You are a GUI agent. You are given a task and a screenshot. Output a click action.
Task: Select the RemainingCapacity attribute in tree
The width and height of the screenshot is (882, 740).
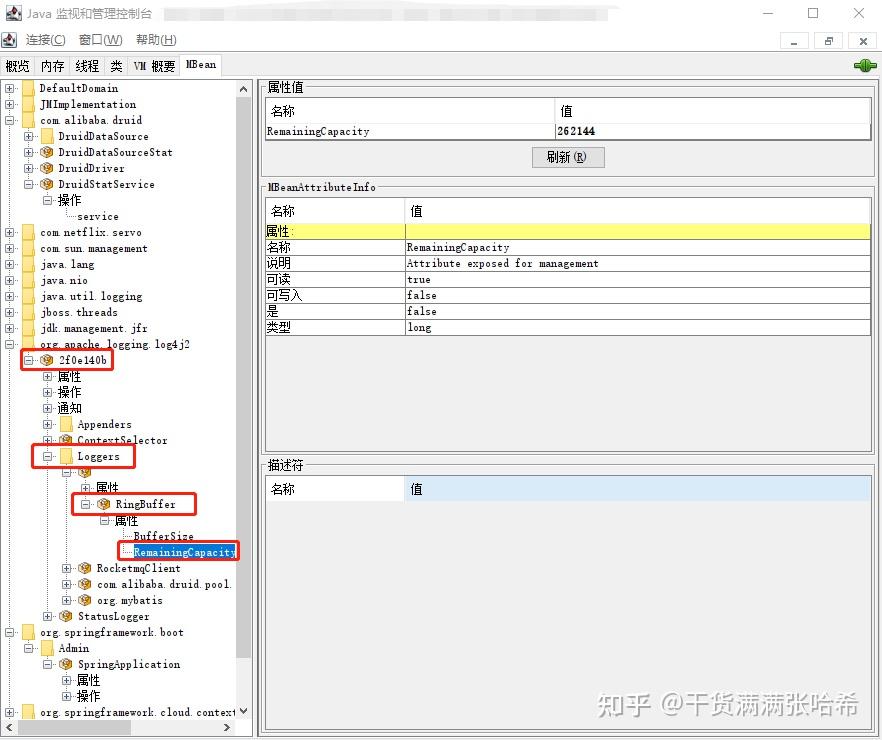click(x=184, y=552)
